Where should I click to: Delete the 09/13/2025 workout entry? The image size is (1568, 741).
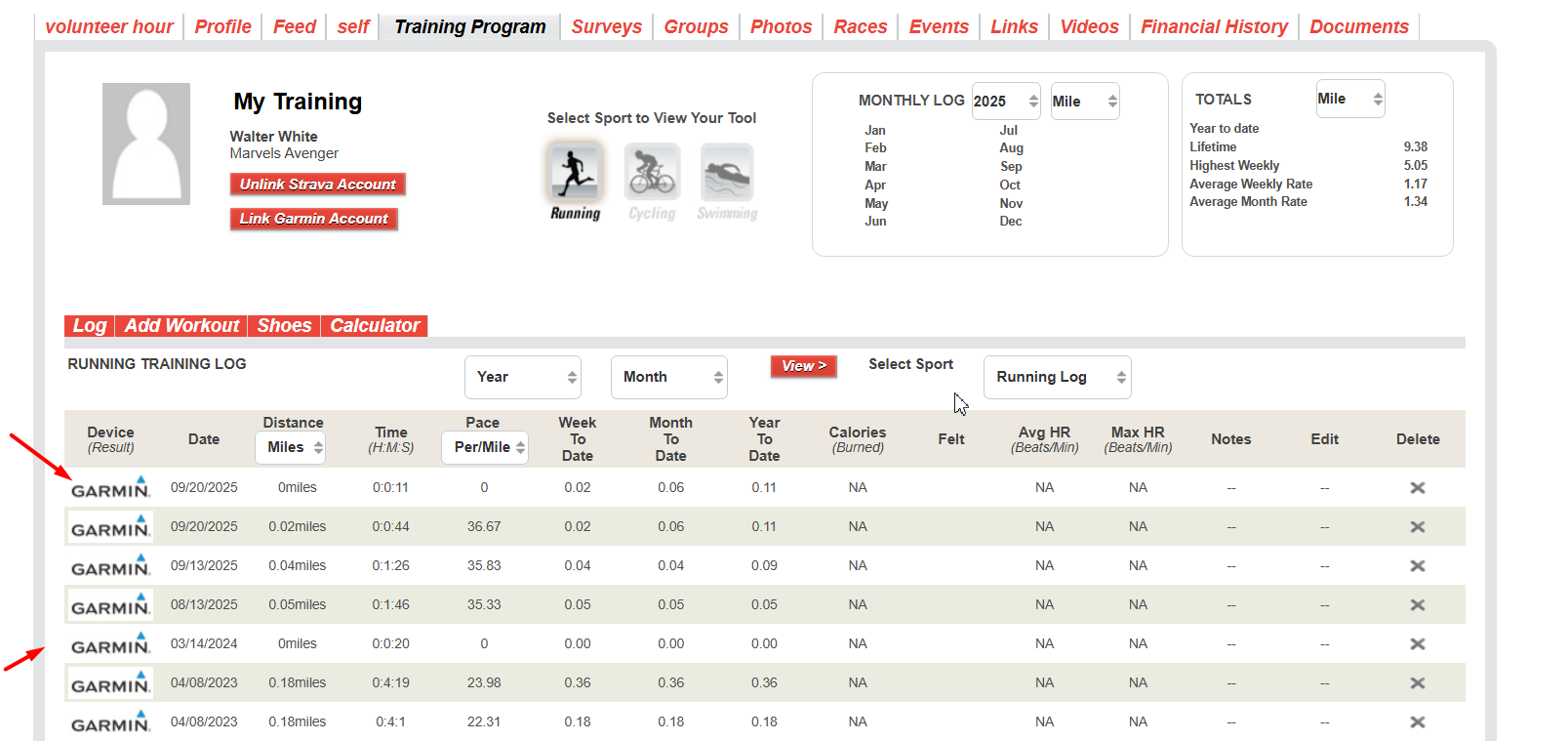pos(1417,566)
